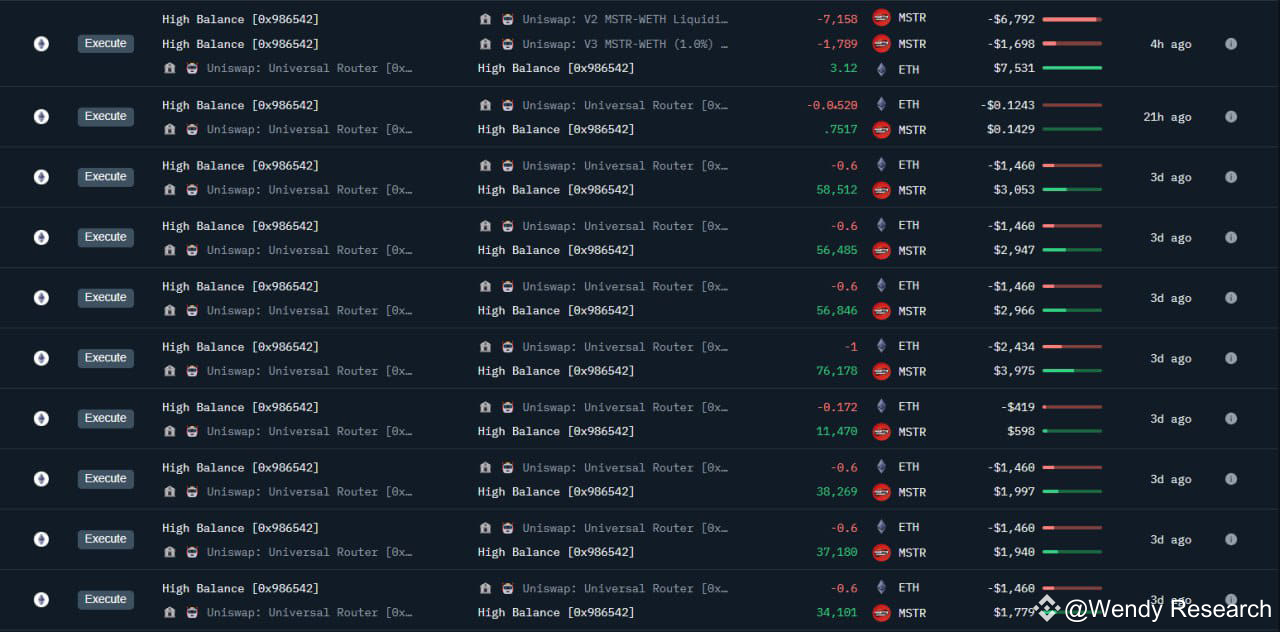1280x632 pixels.
Task: Click the ETH token icon beside the 3.12 value
Action: tap(880, 68)
